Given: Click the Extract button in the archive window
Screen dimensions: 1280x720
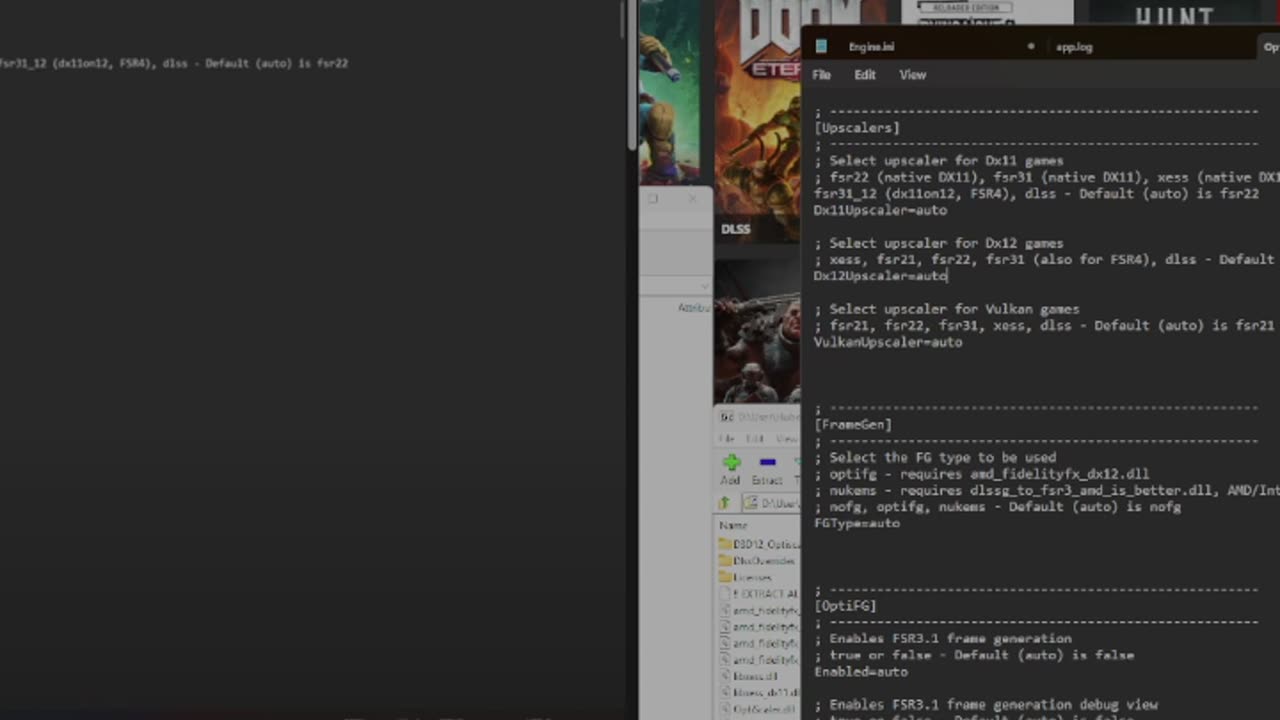Looking at the screenshot, I should [767, 468].
